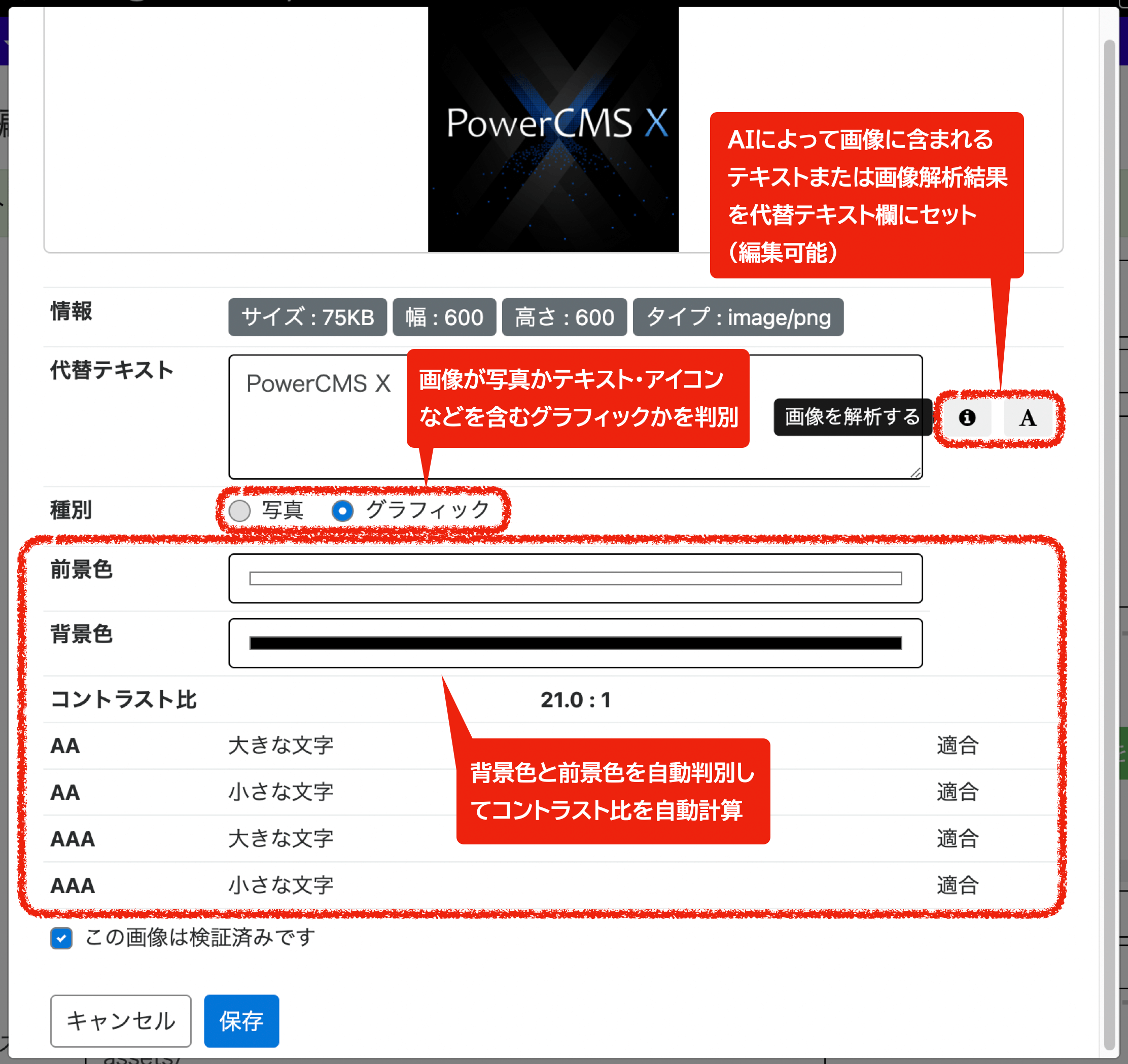Viewport: 1128px width, 1064px height.
Task: Click the A text-recognition icon
Action: pos(1028,419)
